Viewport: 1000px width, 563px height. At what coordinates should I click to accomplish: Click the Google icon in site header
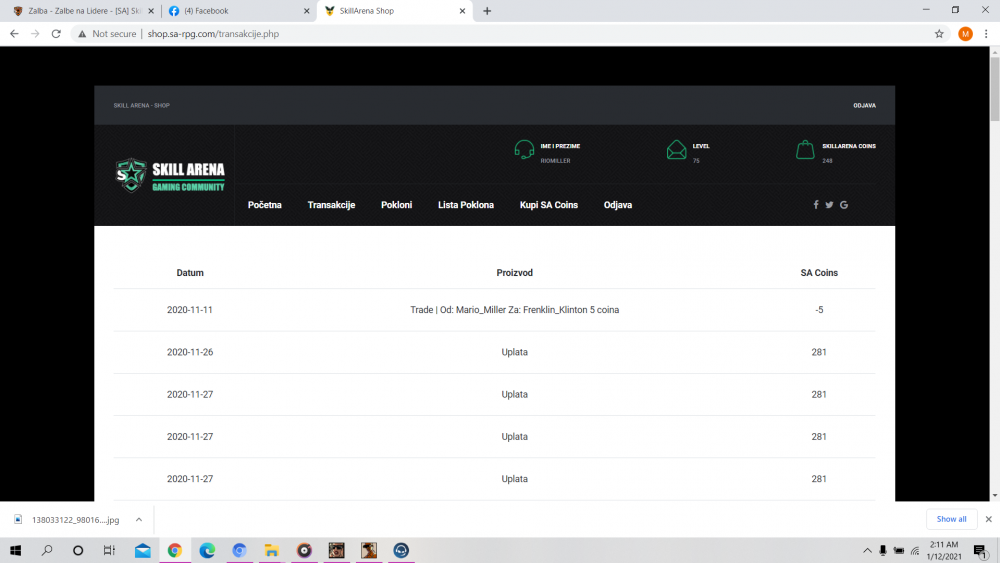pyautogui.click(x=844, y=205)
